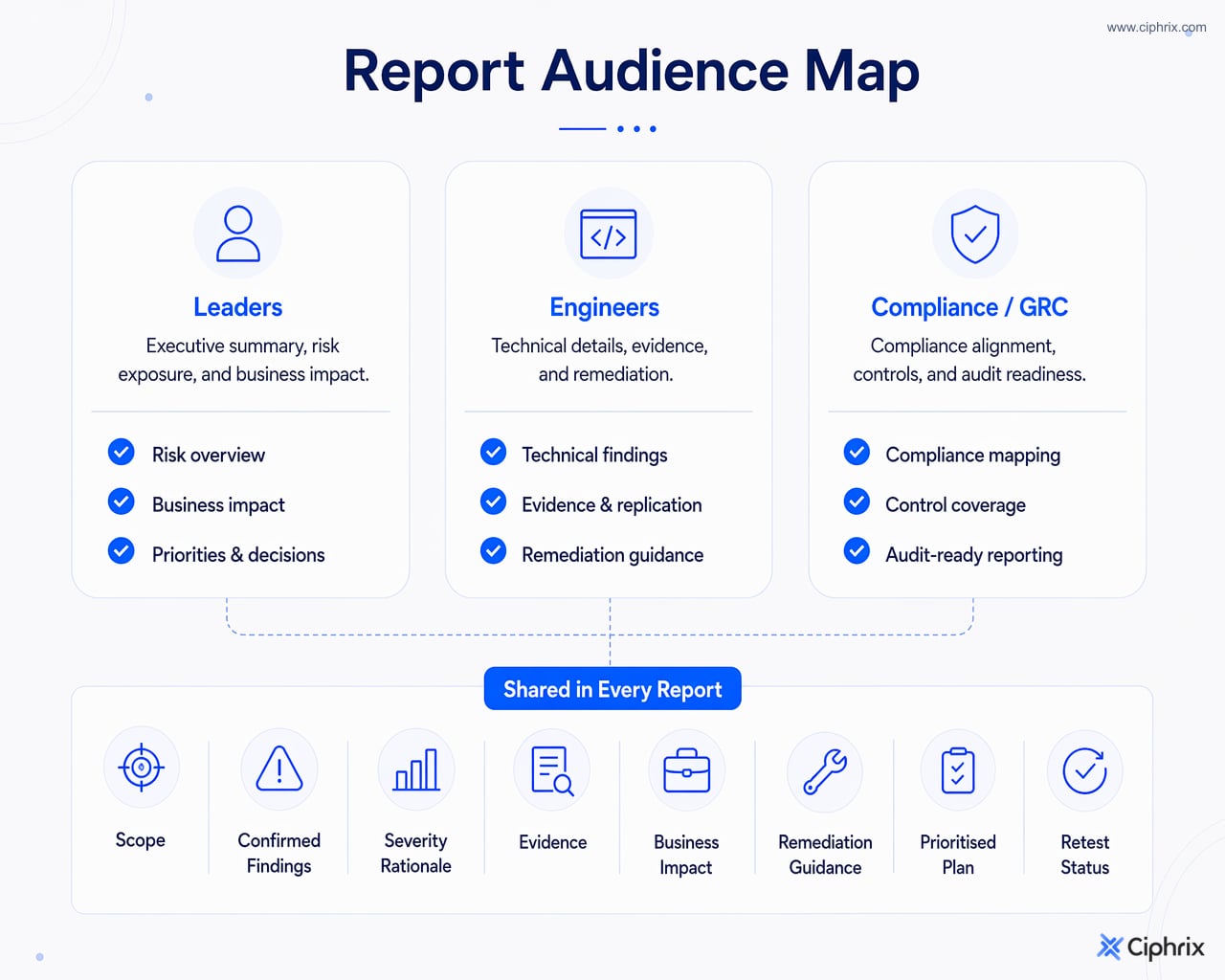Viewport: 1225px width, 980px height.
Task: Click the Remediation guidance text in Engineers card
Action: click(x=612, y=555)
